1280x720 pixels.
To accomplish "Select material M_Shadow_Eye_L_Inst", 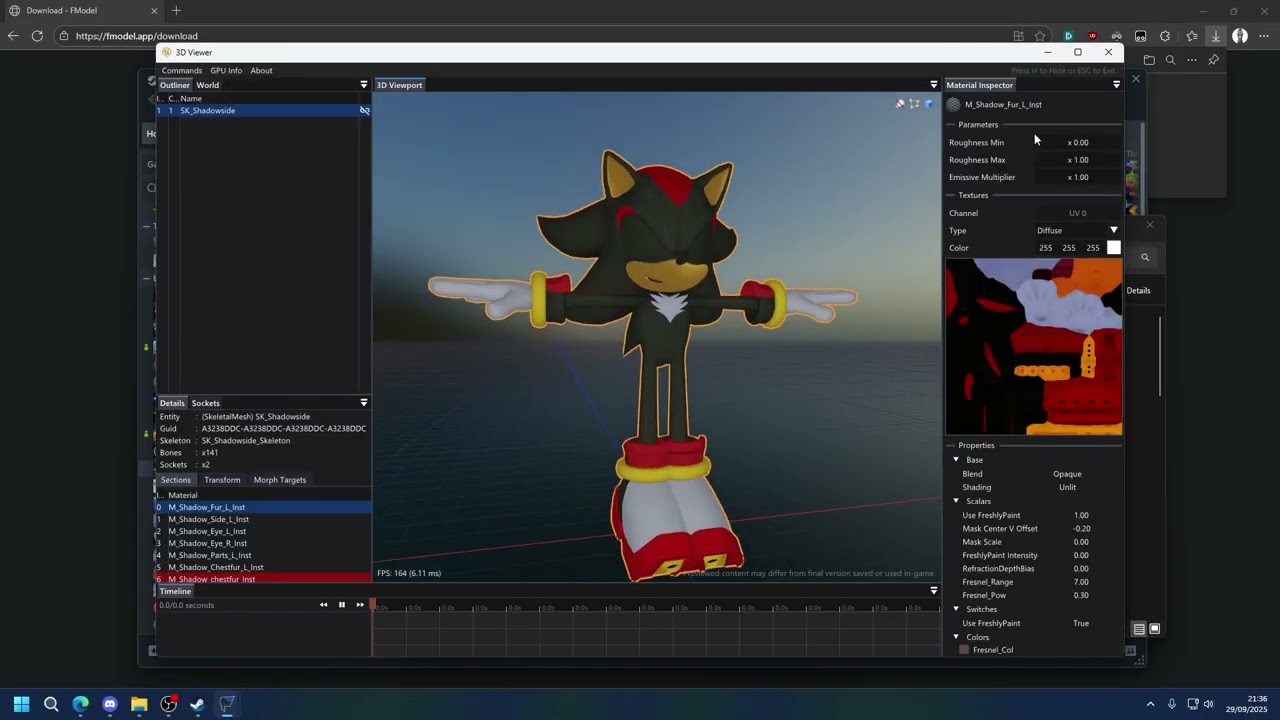I will (264, 531).
